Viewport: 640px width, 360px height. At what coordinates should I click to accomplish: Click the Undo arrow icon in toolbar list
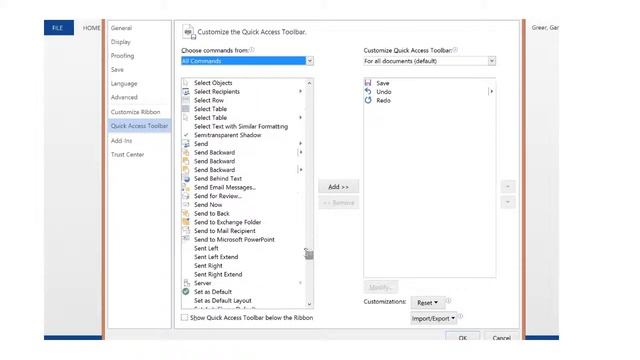(x=368, y=91)
